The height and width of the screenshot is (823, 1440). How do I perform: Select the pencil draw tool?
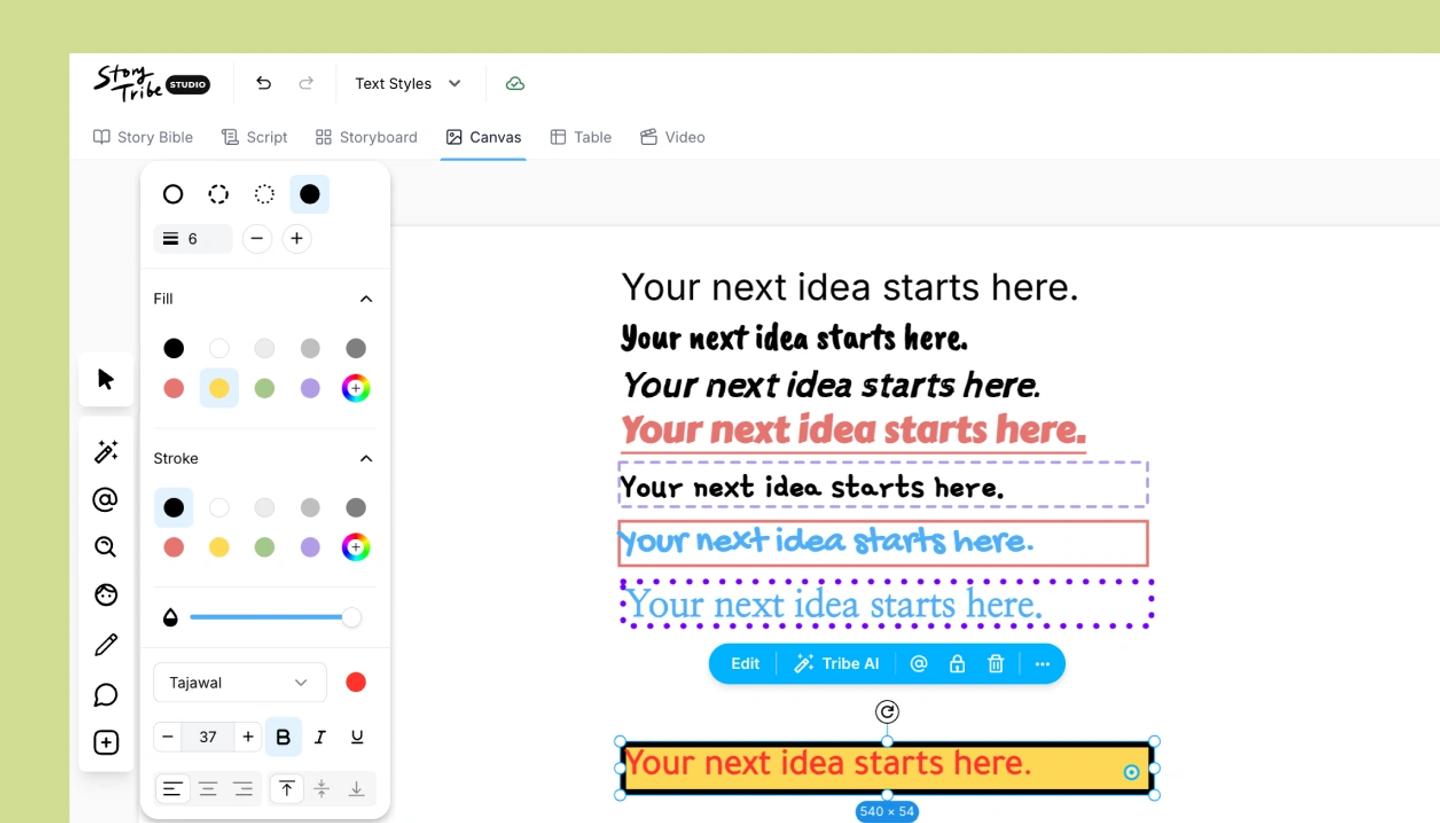pyautogui.click(x=106, y=645)
